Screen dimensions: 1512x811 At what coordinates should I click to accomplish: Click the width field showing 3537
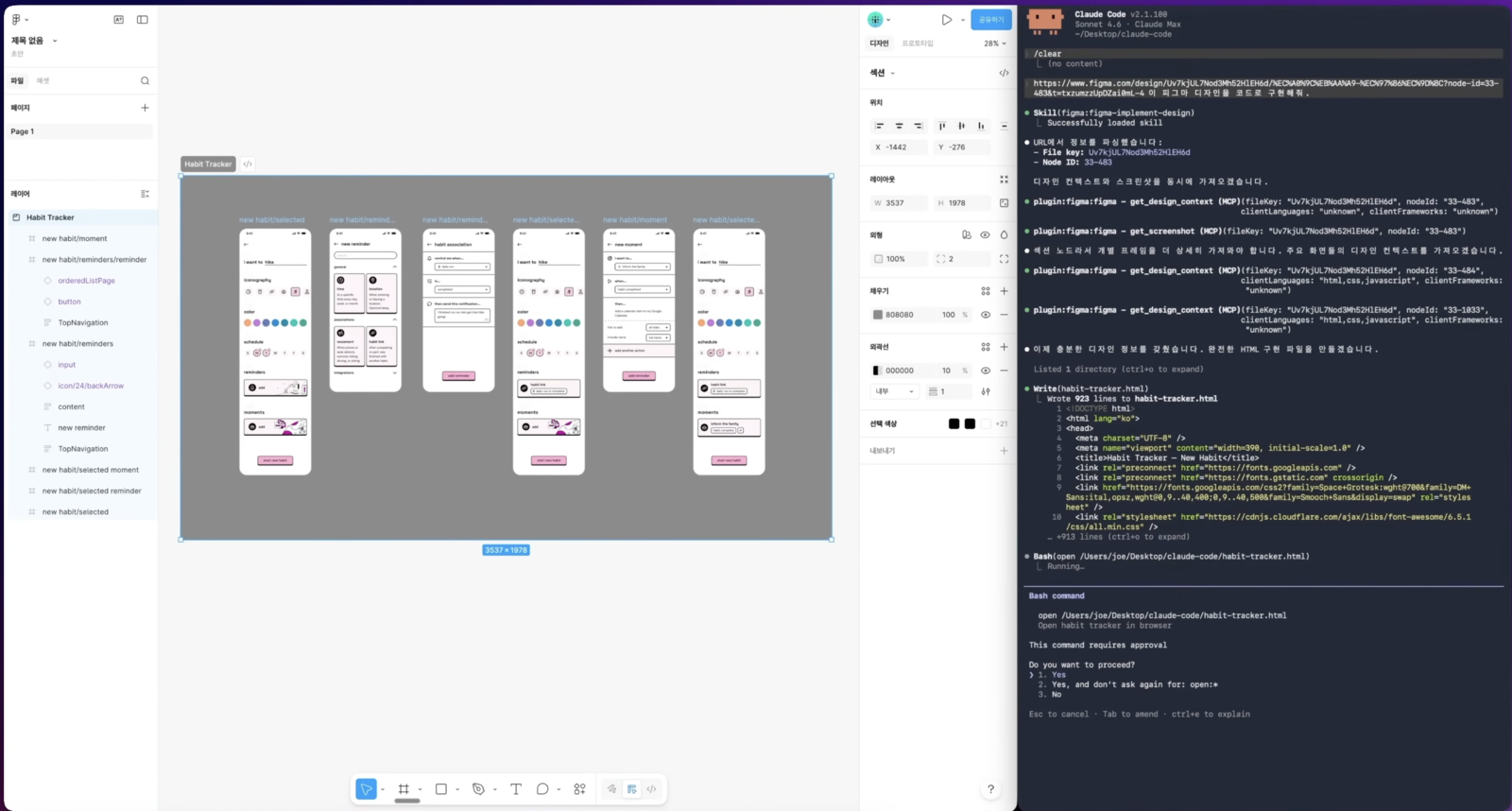(898, 203)
